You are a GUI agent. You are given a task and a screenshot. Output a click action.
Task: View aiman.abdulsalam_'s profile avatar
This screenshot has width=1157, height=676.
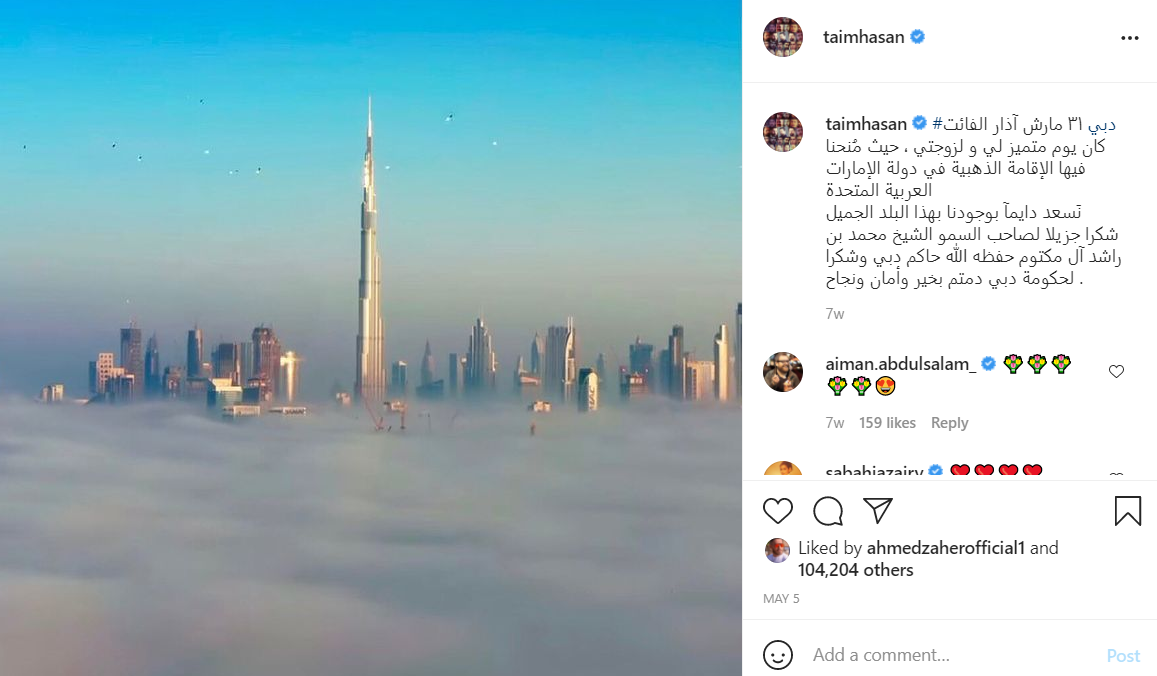(x=783, y=372)
